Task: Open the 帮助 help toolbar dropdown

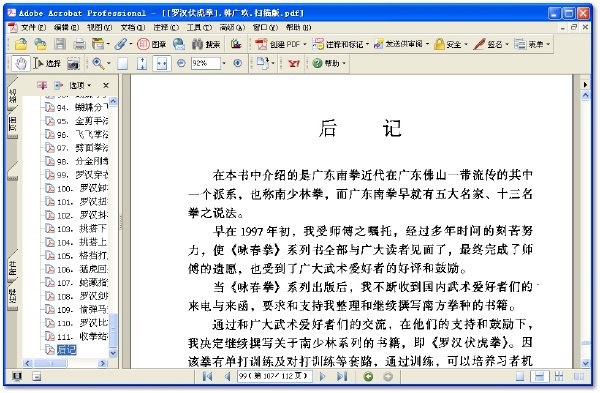Action: [344, 63]
